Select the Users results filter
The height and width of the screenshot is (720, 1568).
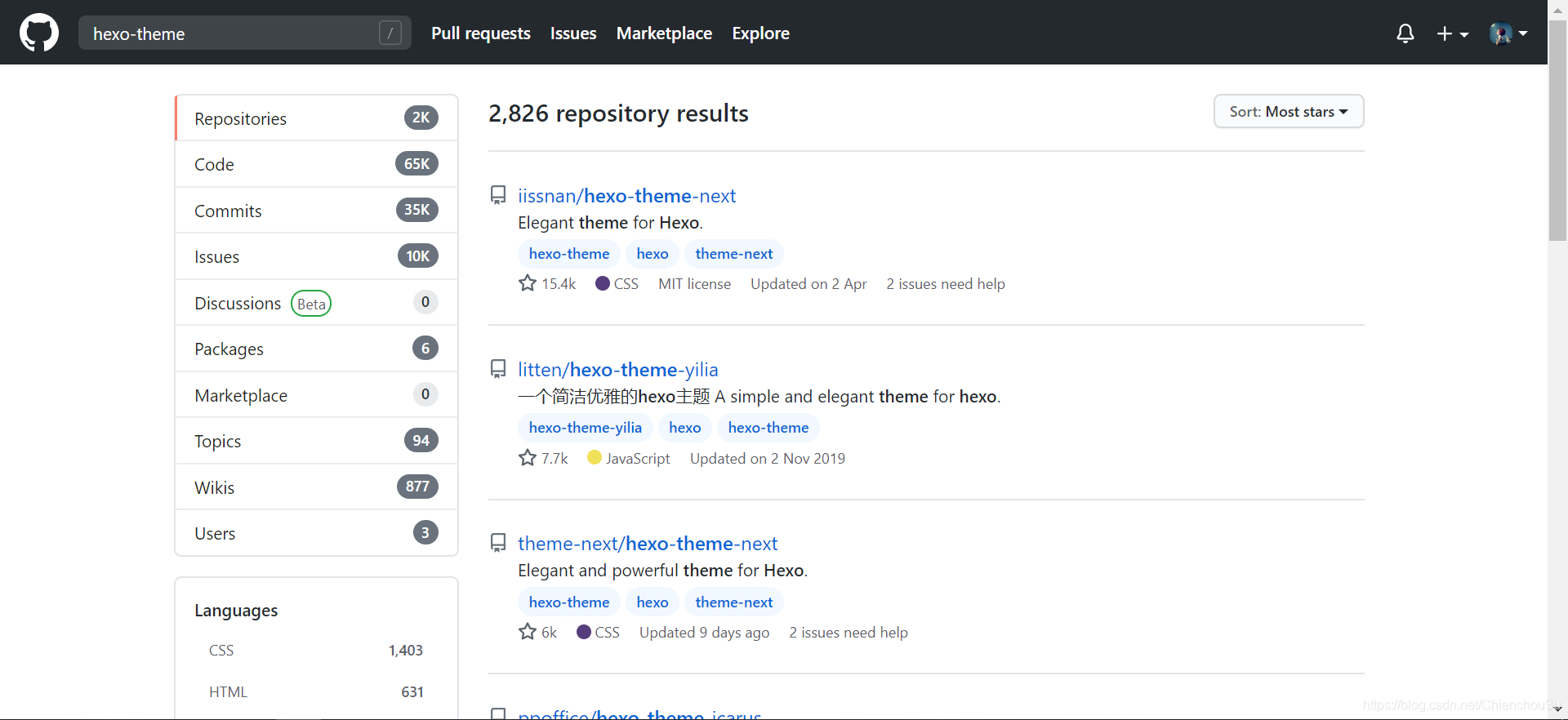tap(317, 533)
